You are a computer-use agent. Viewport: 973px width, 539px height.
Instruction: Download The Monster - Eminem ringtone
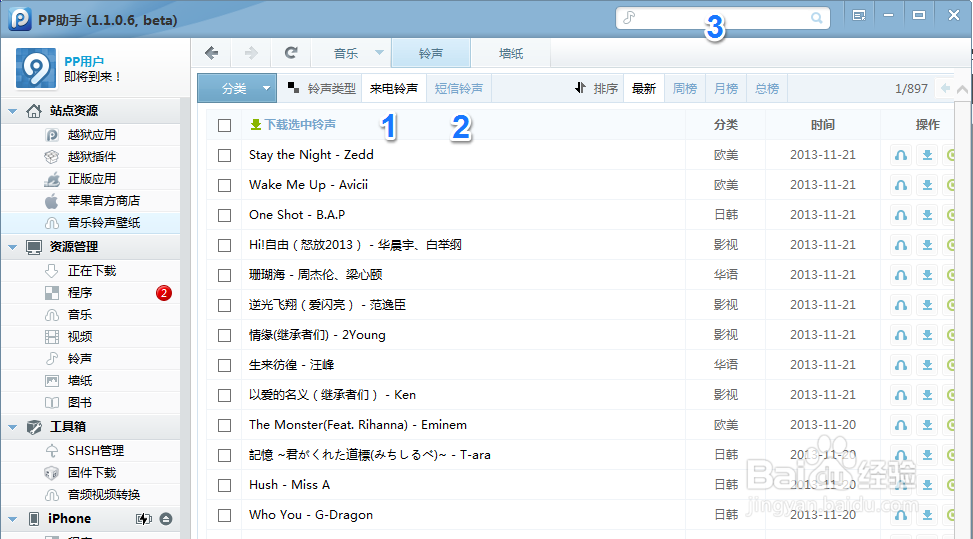[927, 425]
